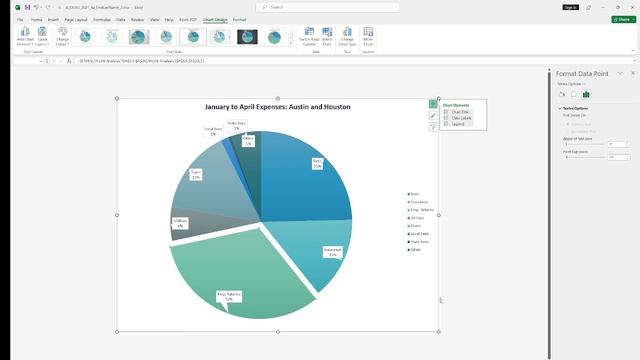Image resolution: width=640 pixels, height=360 pixels.
Task: Close the Format Data Point pane
Action: coord(633,73)
